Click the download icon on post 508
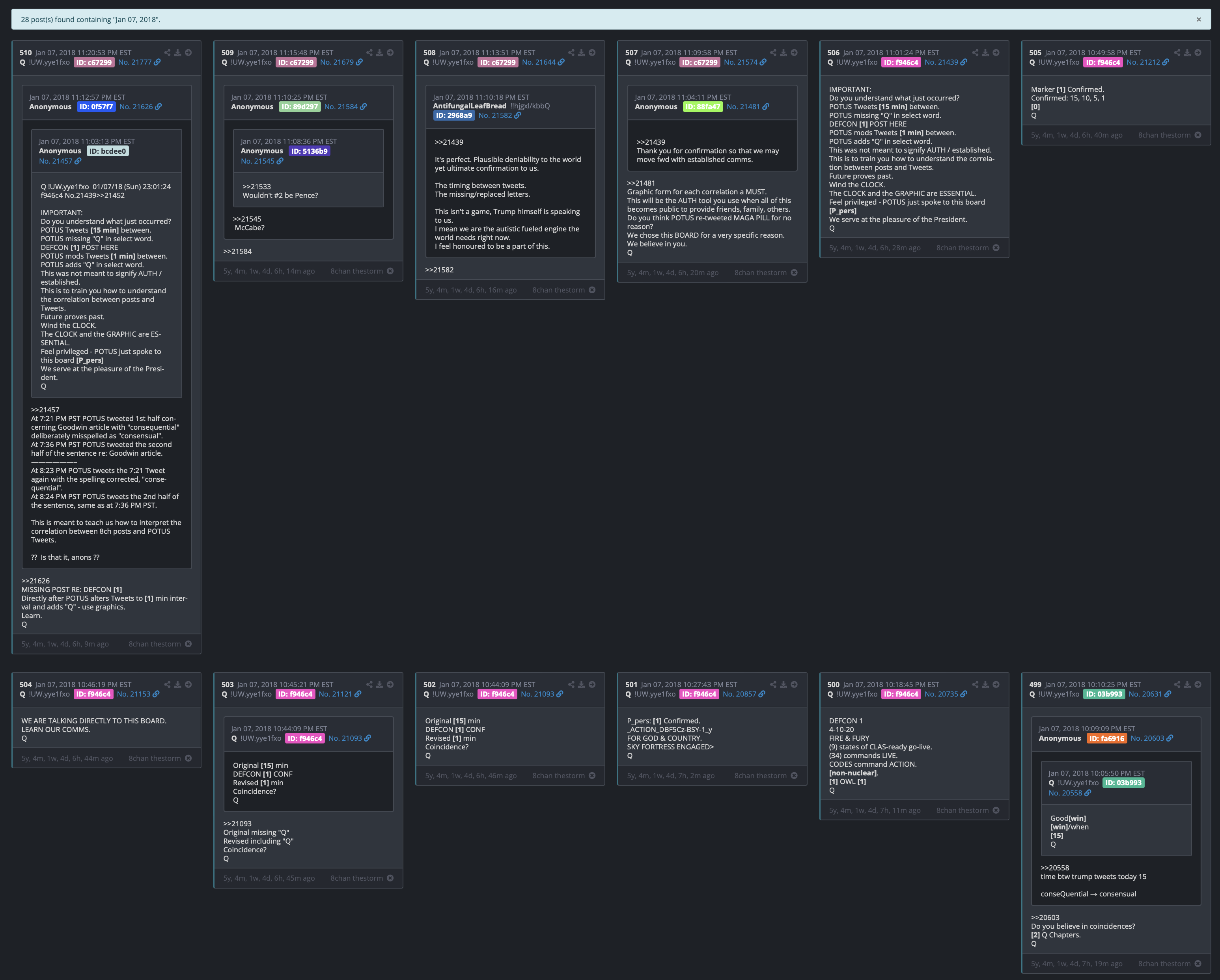Screen dimensions: 1220x980 tap(581, 52)
